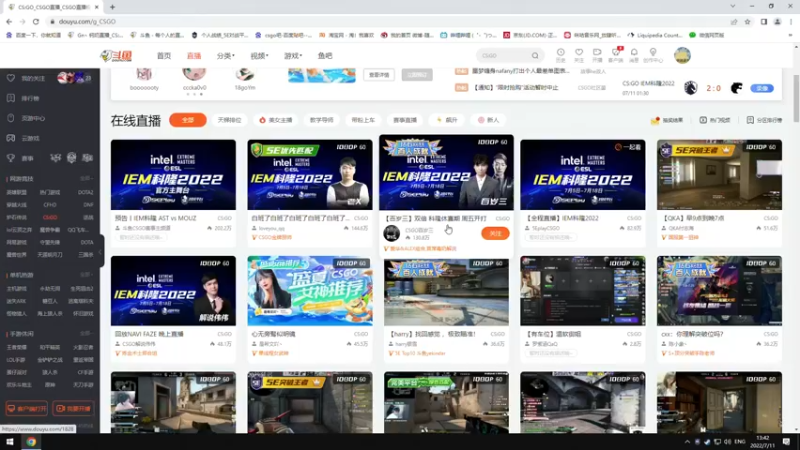Click the Douyu logo in header
The width and height of the screenshot is (800, 450).
pyautogui.click(x=116, y=56)
